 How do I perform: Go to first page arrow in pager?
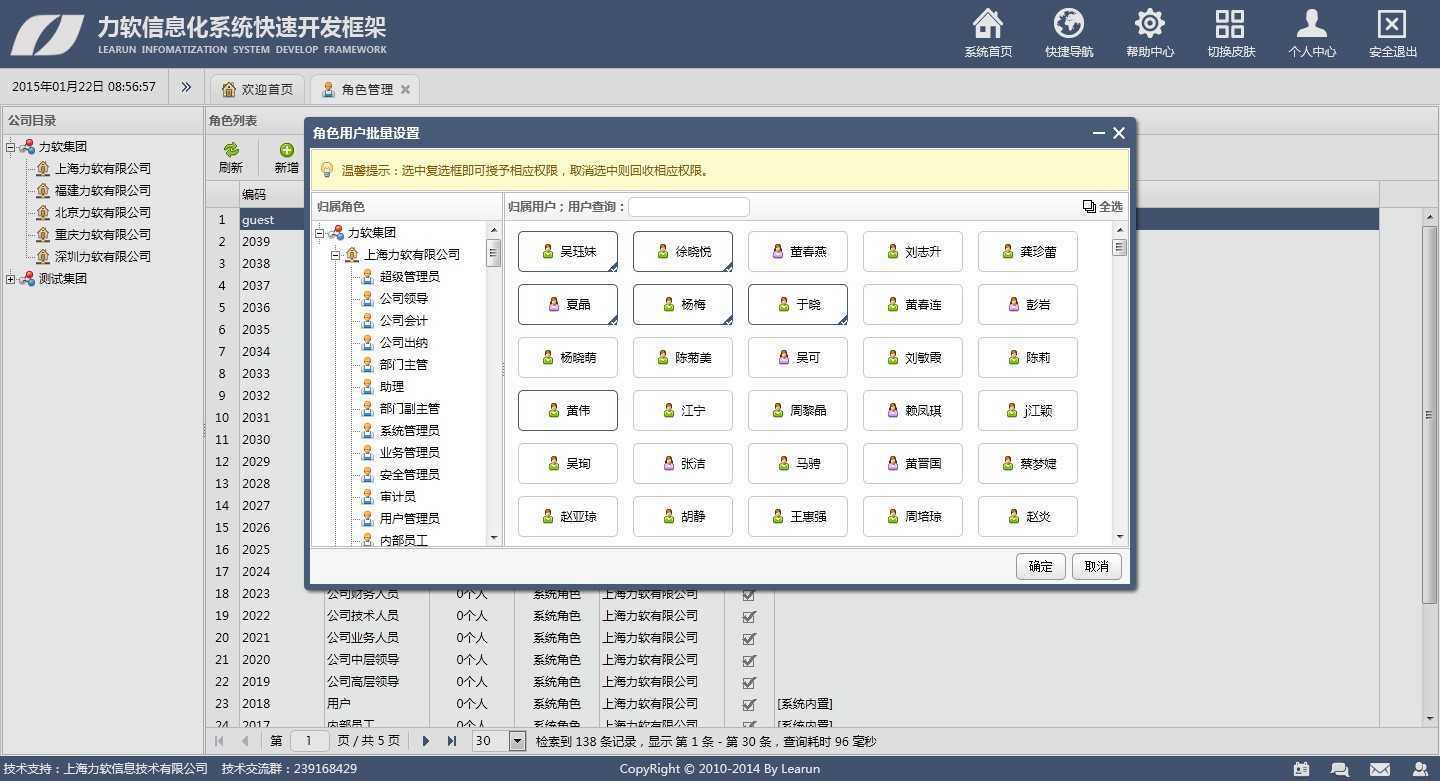(x=219, y=741)
